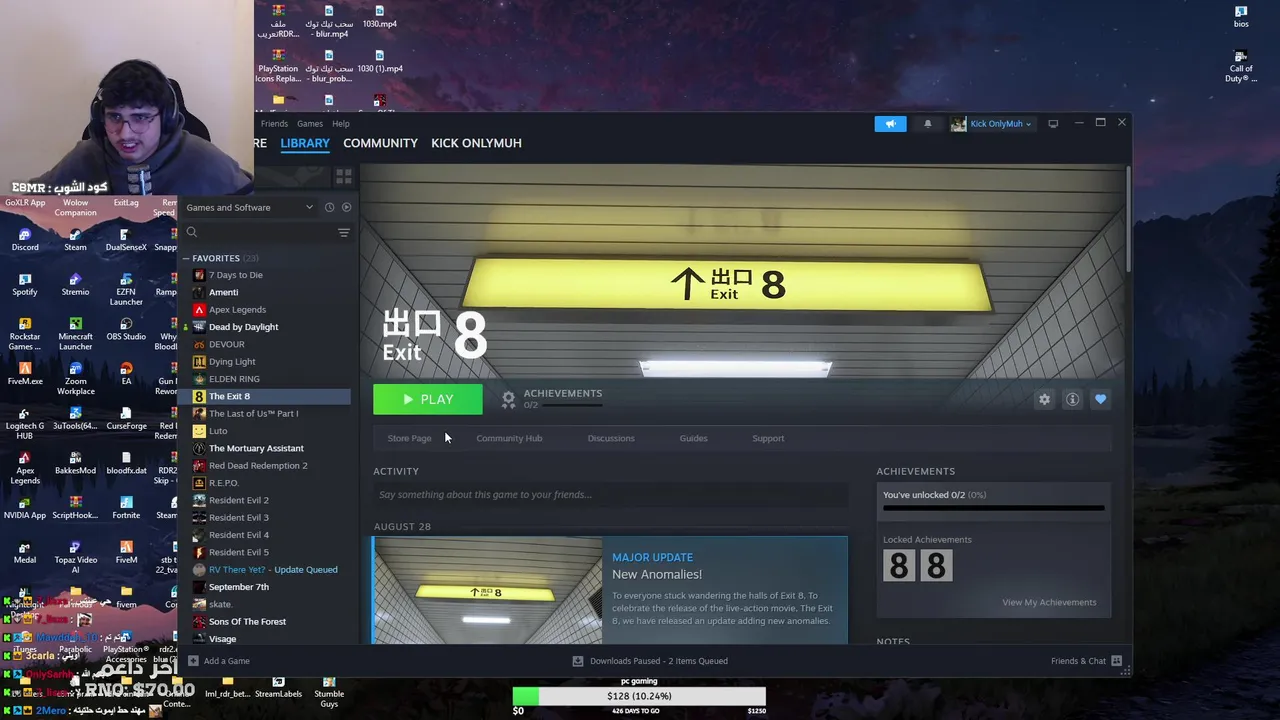
Task: Toggle The Exit 8 favorite heart
Action: [x=1100, y=399]
